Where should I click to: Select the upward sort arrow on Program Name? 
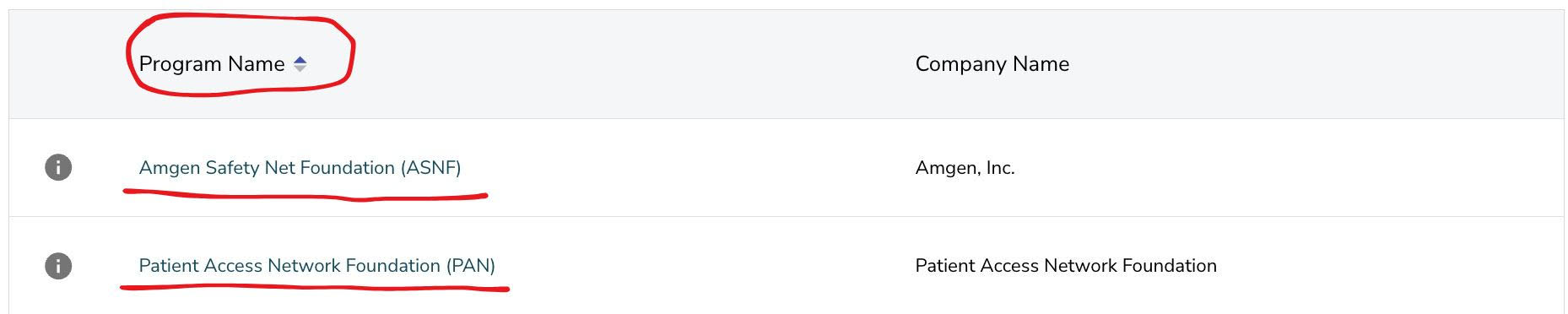point(300,60)
